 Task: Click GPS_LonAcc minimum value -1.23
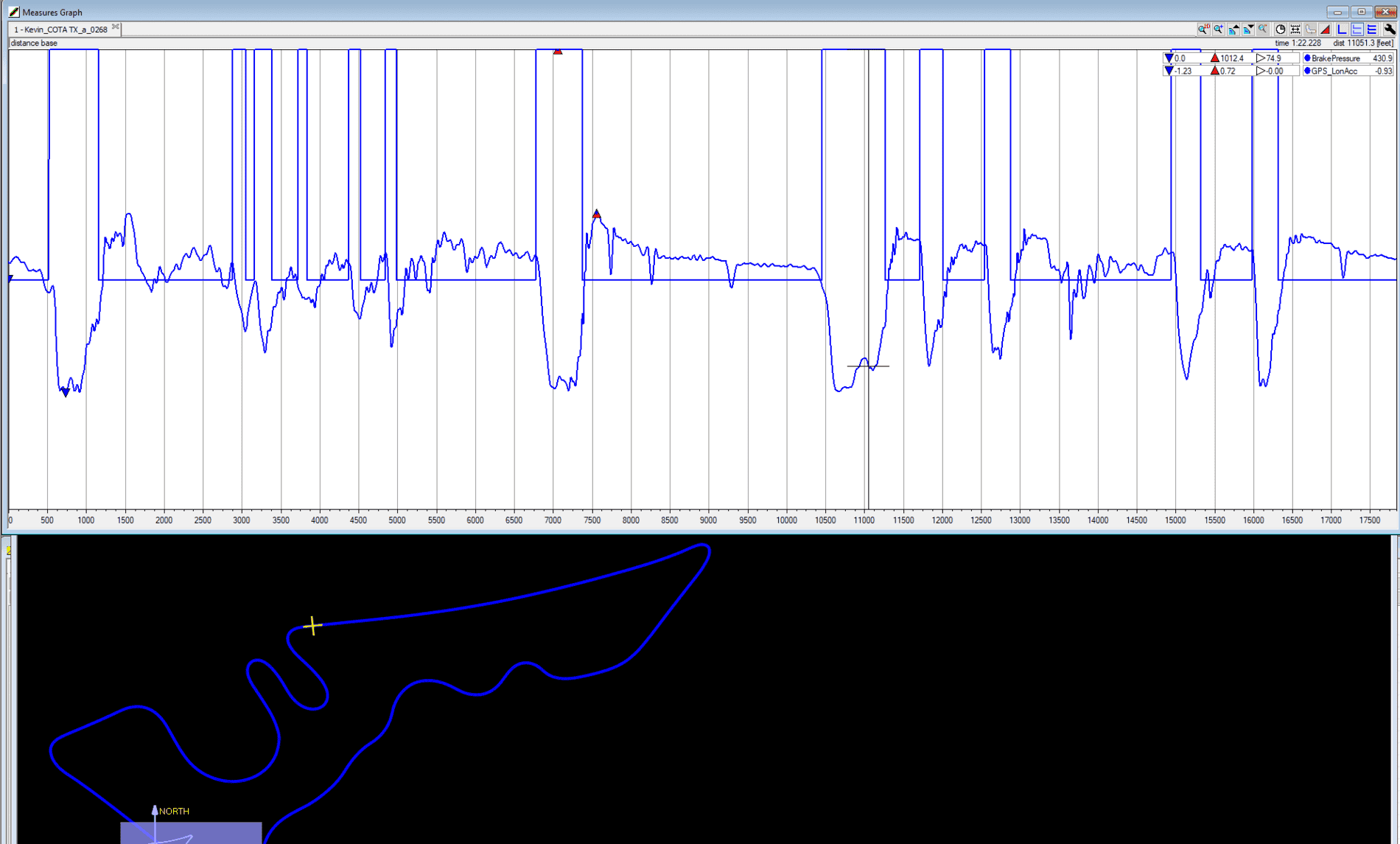click(1183, 72)
